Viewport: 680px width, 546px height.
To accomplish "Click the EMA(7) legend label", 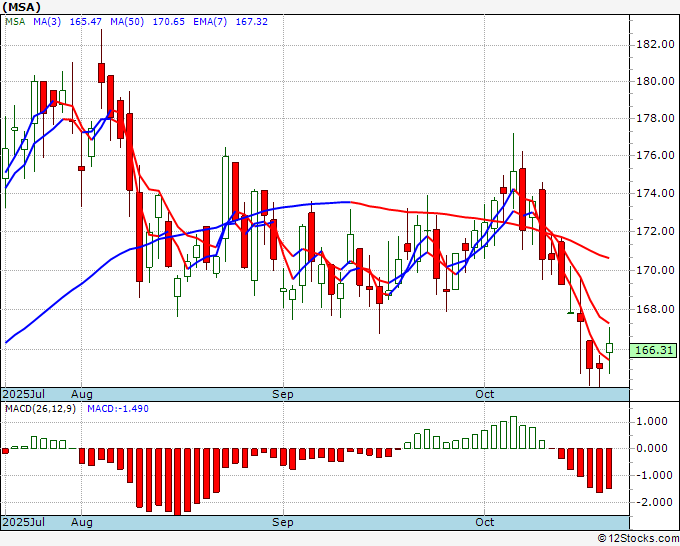I will tap(210, 22).
